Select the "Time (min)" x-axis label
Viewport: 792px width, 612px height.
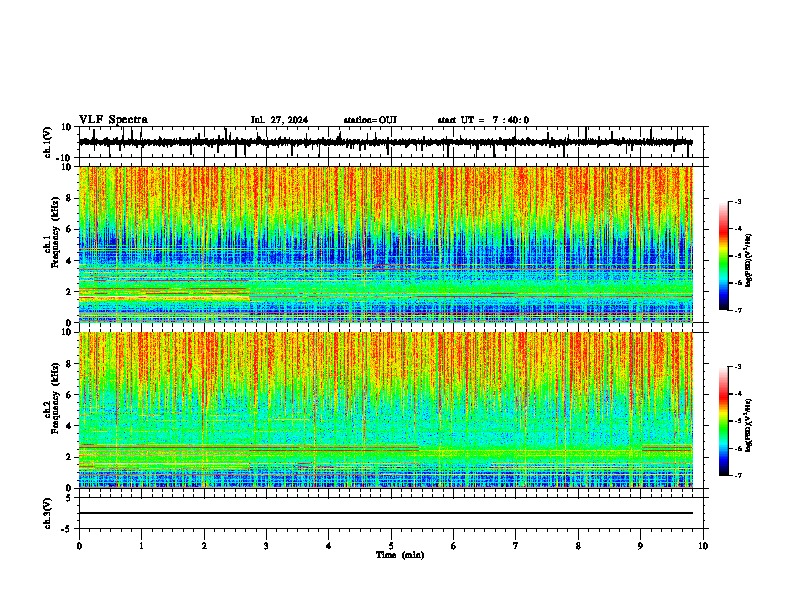coord(400,555)
